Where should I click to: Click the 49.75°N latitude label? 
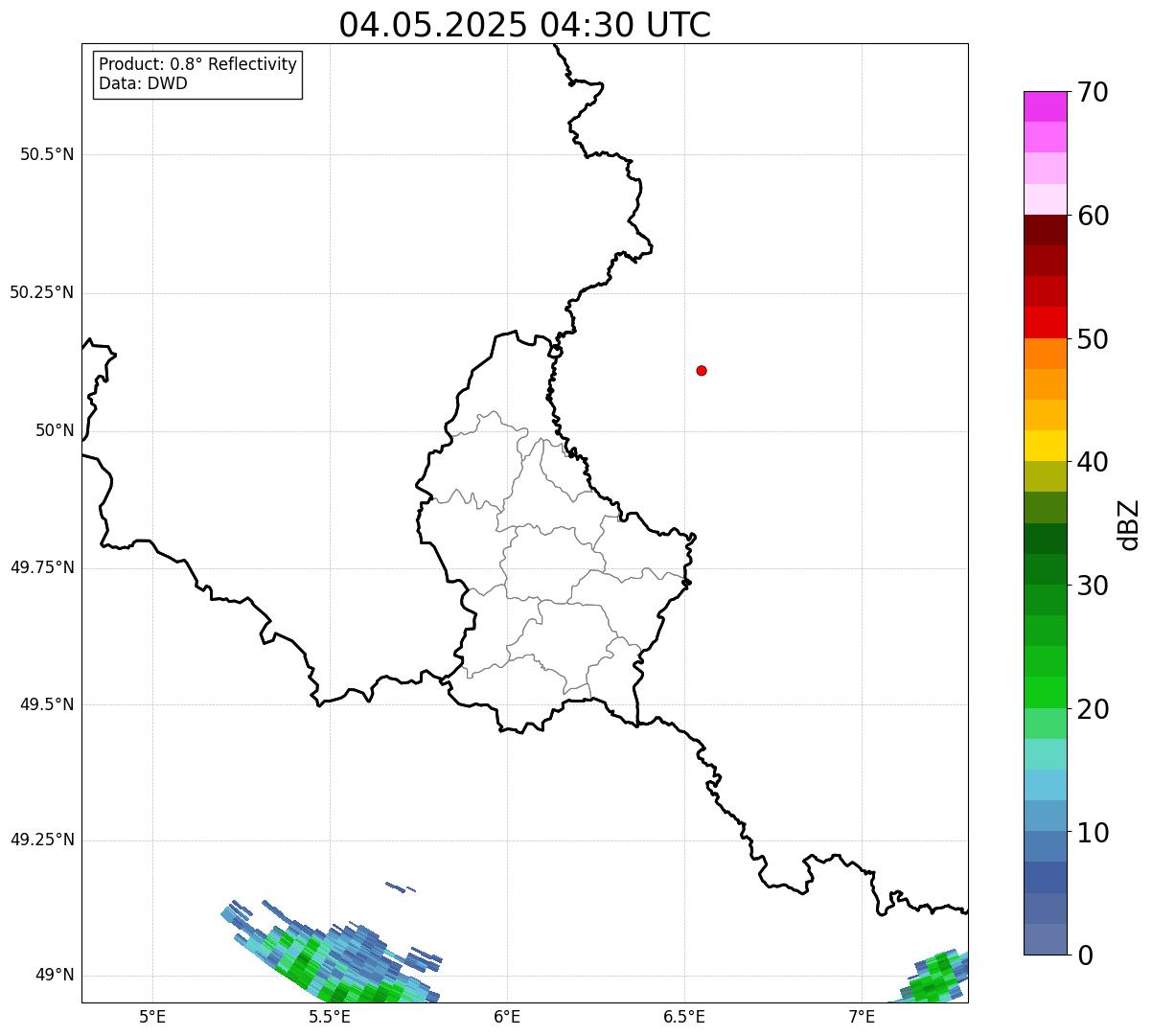pos(42,567)
